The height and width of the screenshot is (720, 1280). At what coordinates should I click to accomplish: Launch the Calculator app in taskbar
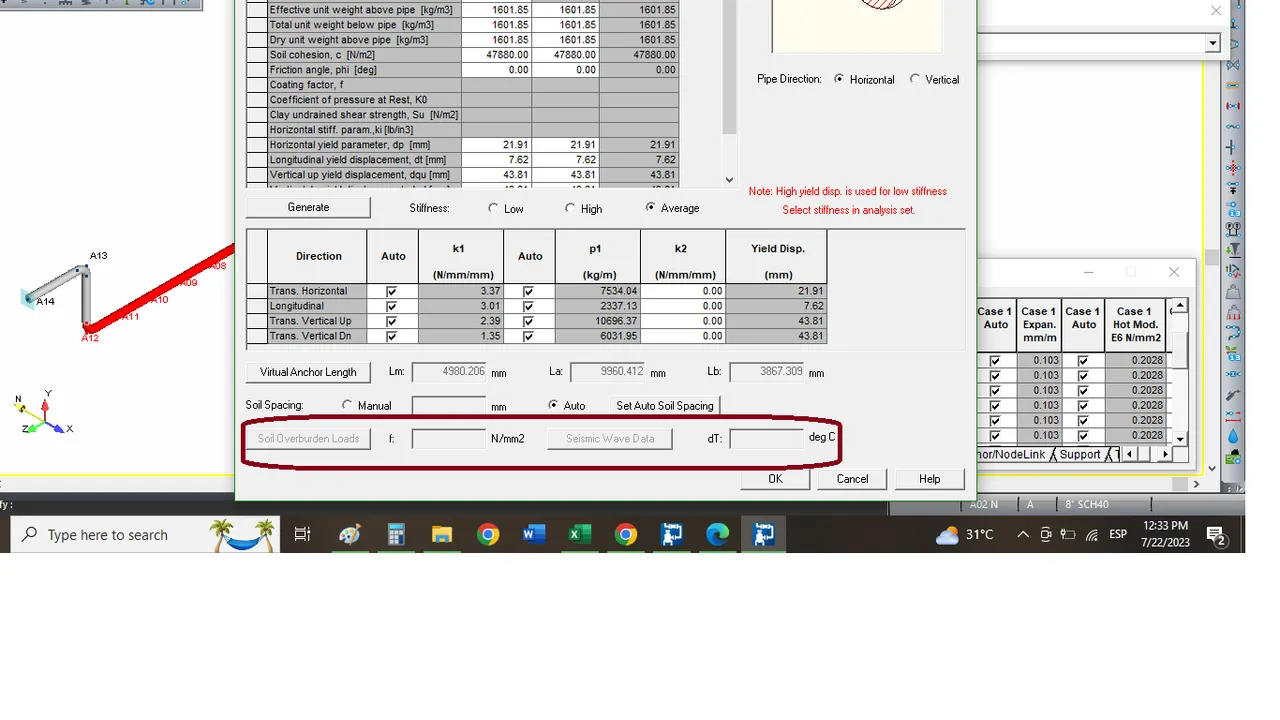[396, 535]
